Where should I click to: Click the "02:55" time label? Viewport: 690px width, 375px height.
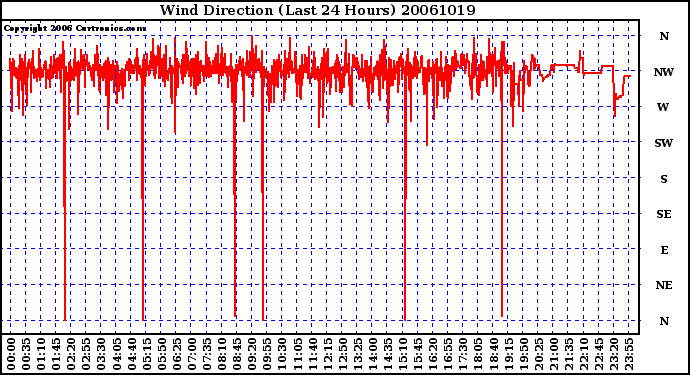point(86,354)
